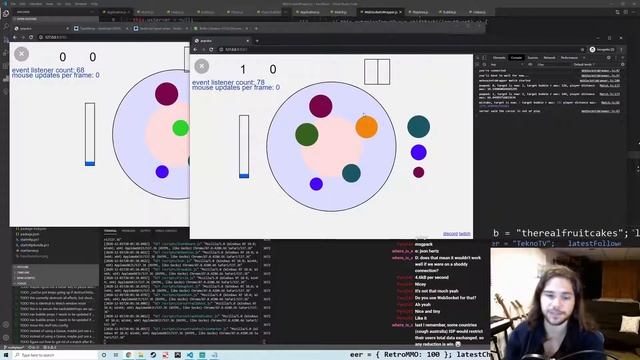This screenshot has height=360, width=640.
Task: Toggle the live expression eye icon in console
Action: 530,64
